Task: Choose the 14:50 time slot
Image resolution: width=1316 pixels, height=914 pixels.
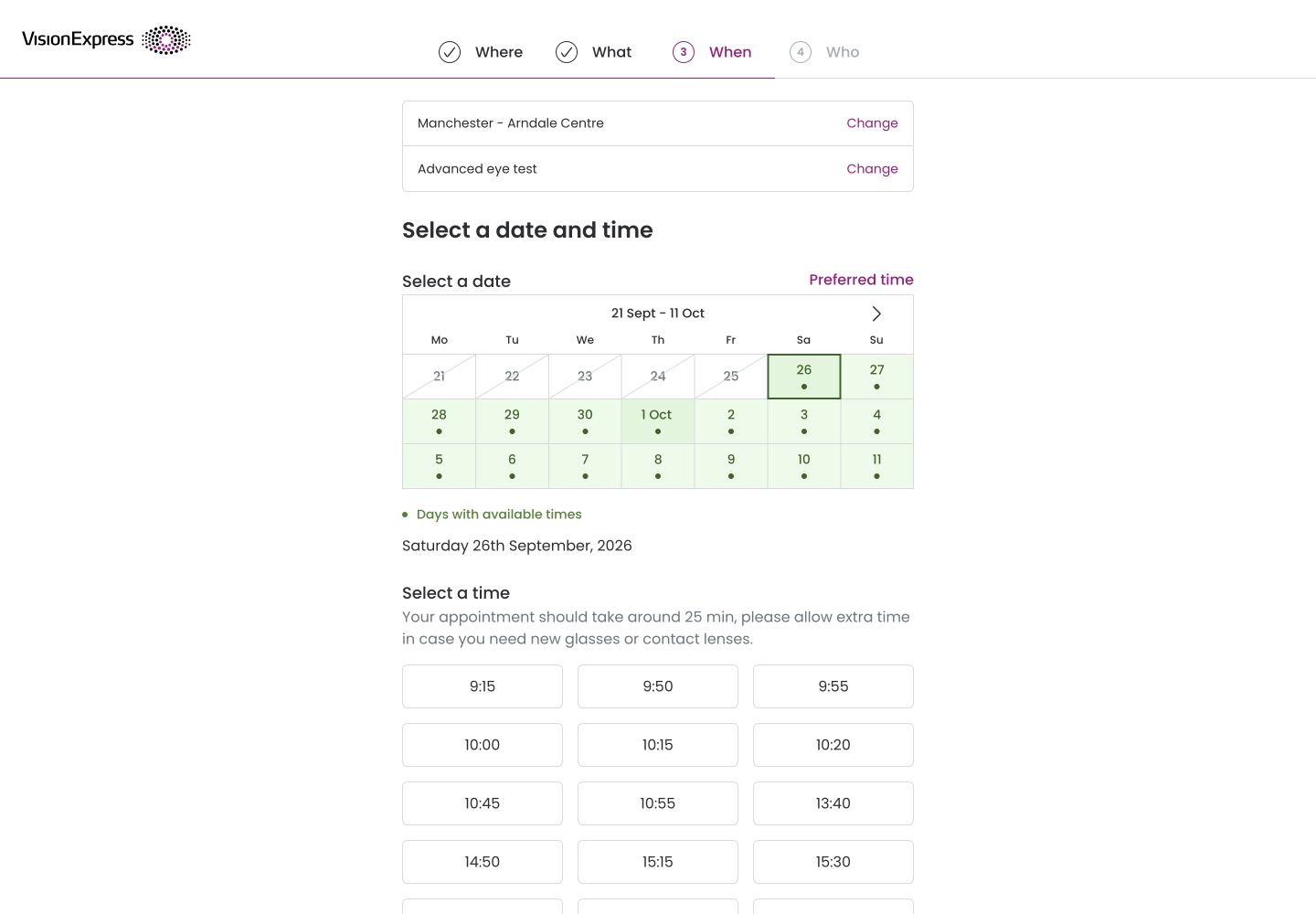Action: pos(483,862)
